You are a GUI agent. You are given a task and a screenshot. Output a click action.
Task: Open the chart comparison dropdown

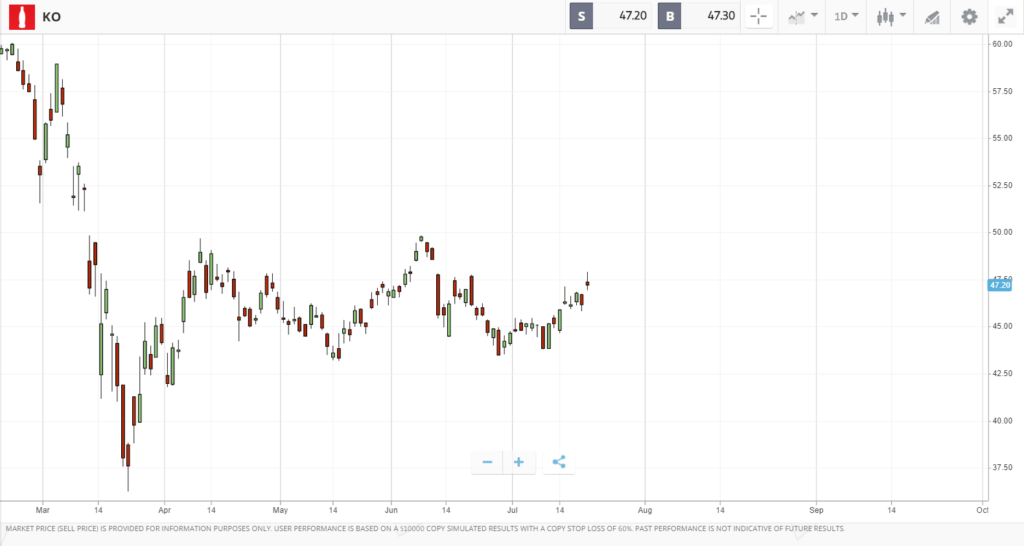click(803, 16)
